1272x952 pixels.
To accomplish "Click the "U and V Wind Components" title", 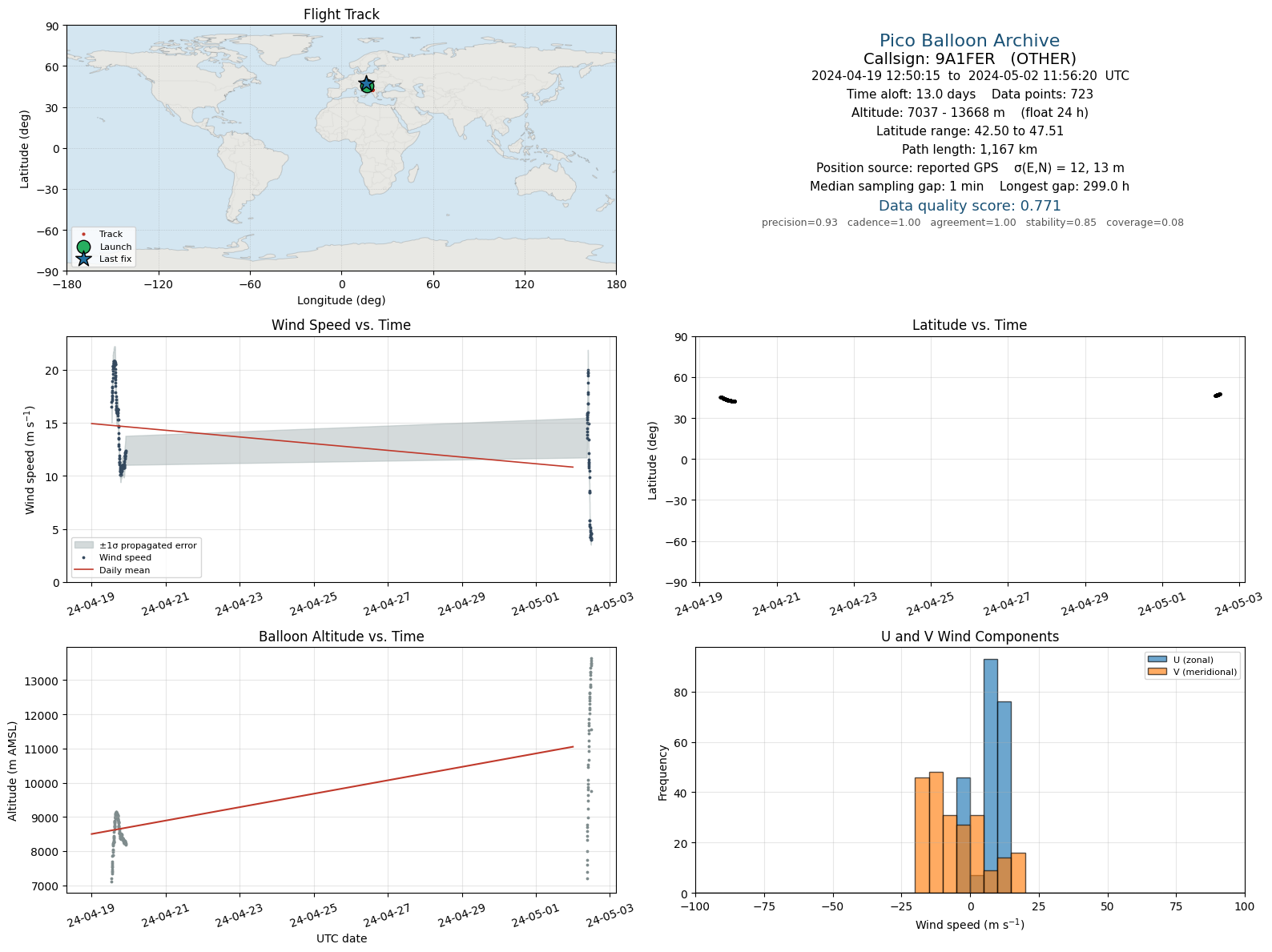I will tap(969, 637).
